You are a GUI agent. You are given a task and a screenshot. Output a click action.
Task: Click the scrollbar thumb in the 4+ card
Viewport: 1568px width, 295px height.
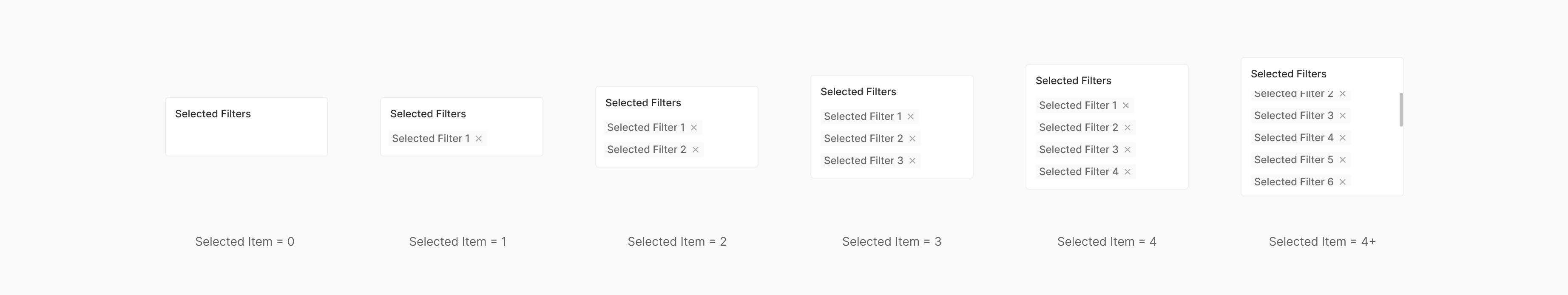tap(1401, 110)
